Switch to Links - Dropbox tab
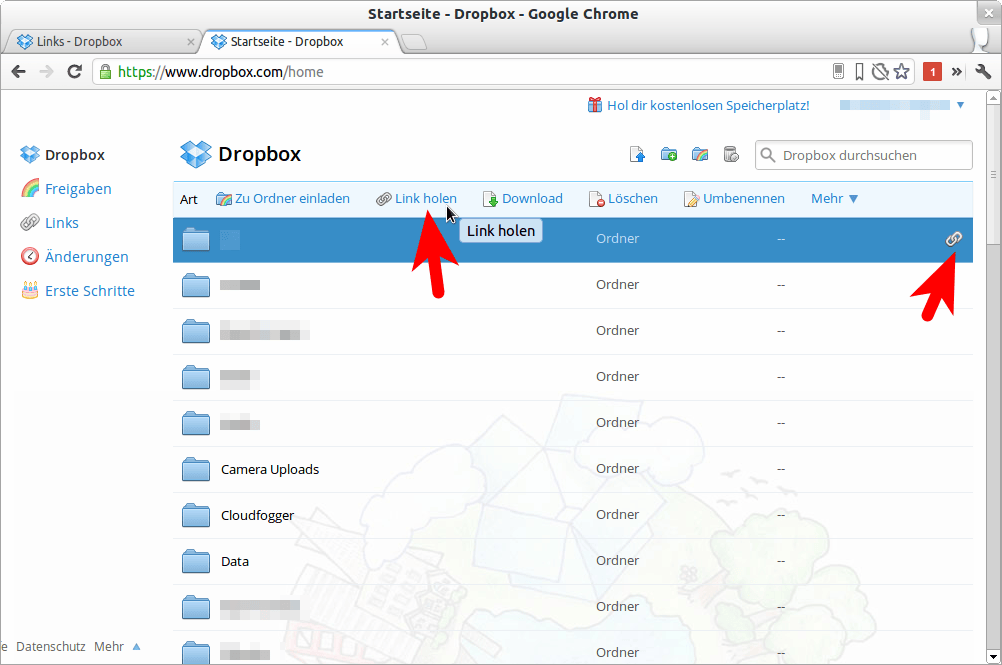 102,42
